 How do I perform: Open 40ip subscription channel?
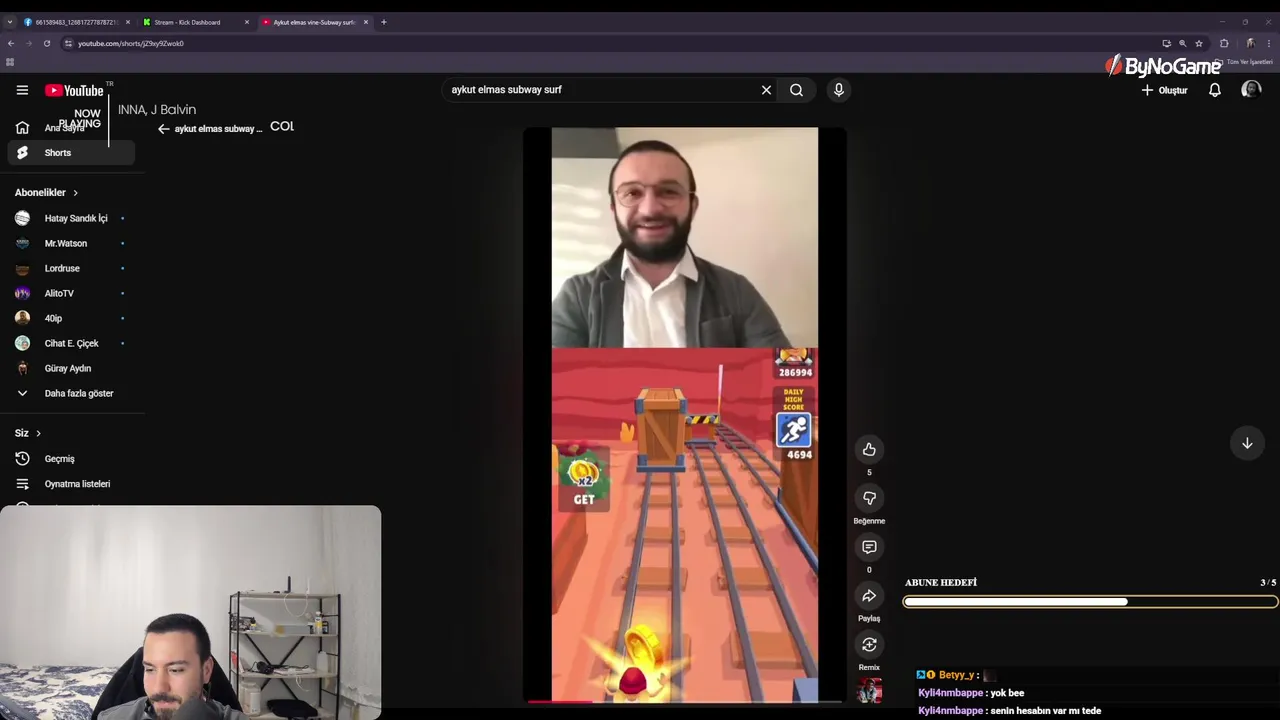71,318
